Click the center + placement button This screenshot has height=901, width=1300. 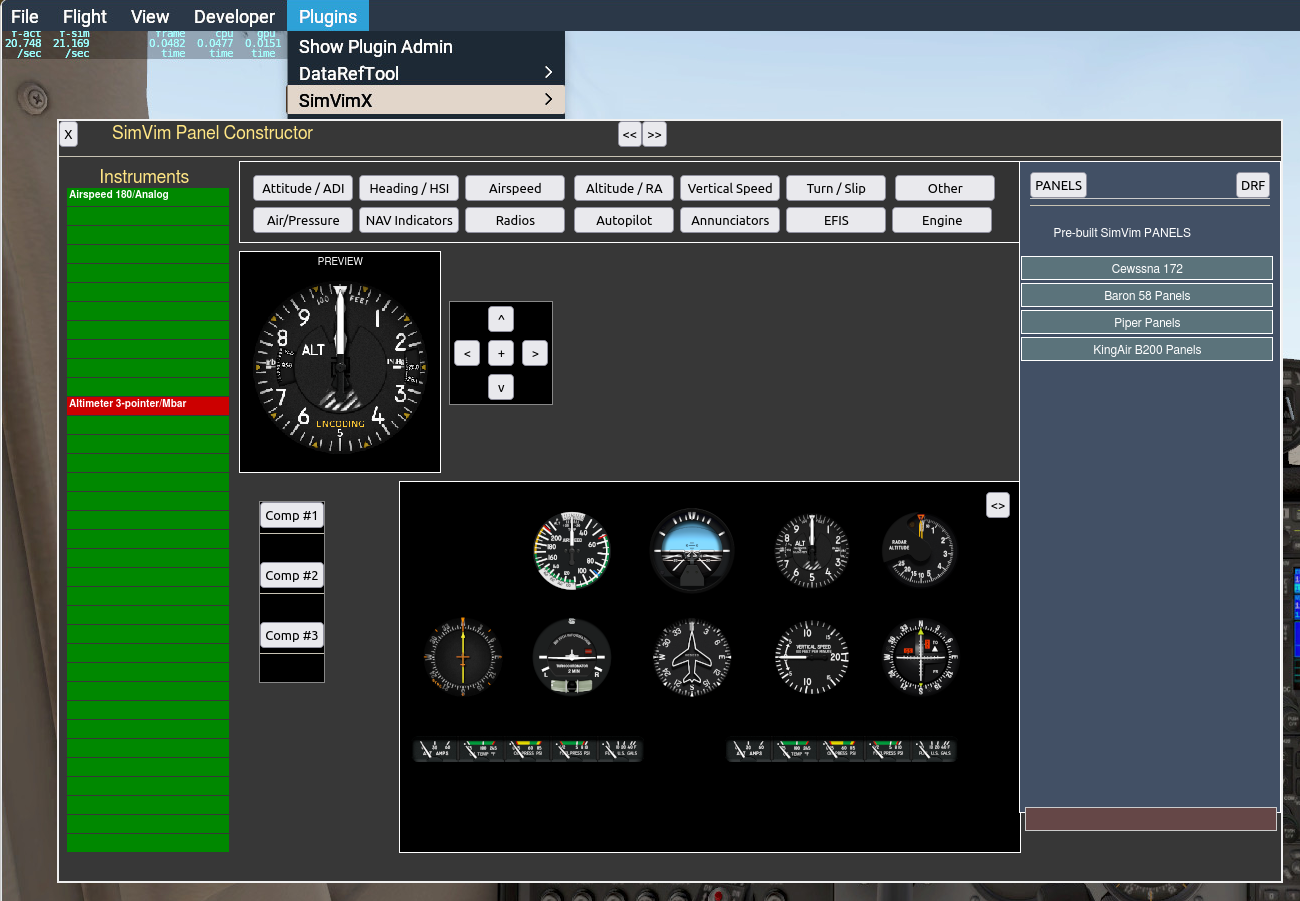pos(501,353)
